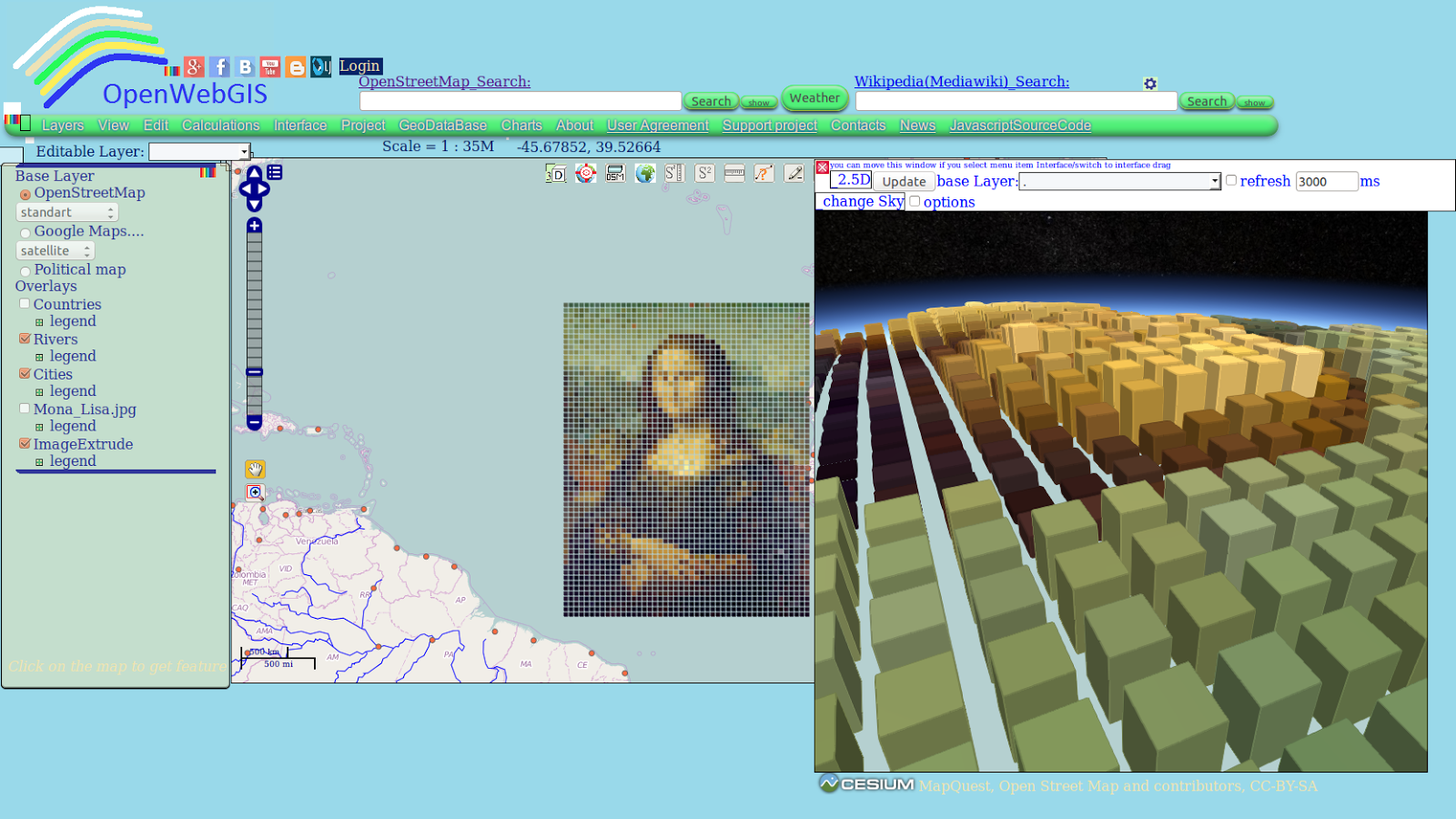Open the LiveJournal social icon
The width and height of the screenshot is (1456, 819).
click(320, 66)
